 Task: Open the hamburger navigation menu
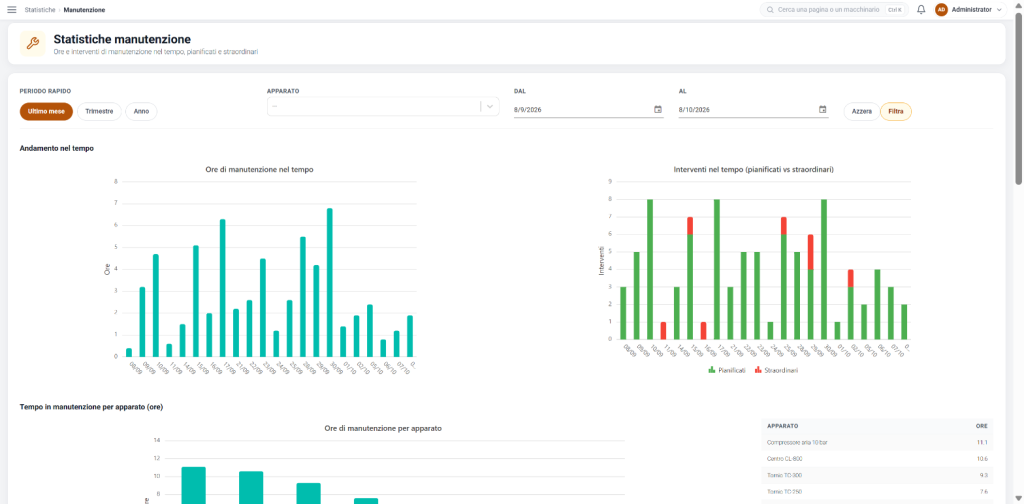pos(12,10)
